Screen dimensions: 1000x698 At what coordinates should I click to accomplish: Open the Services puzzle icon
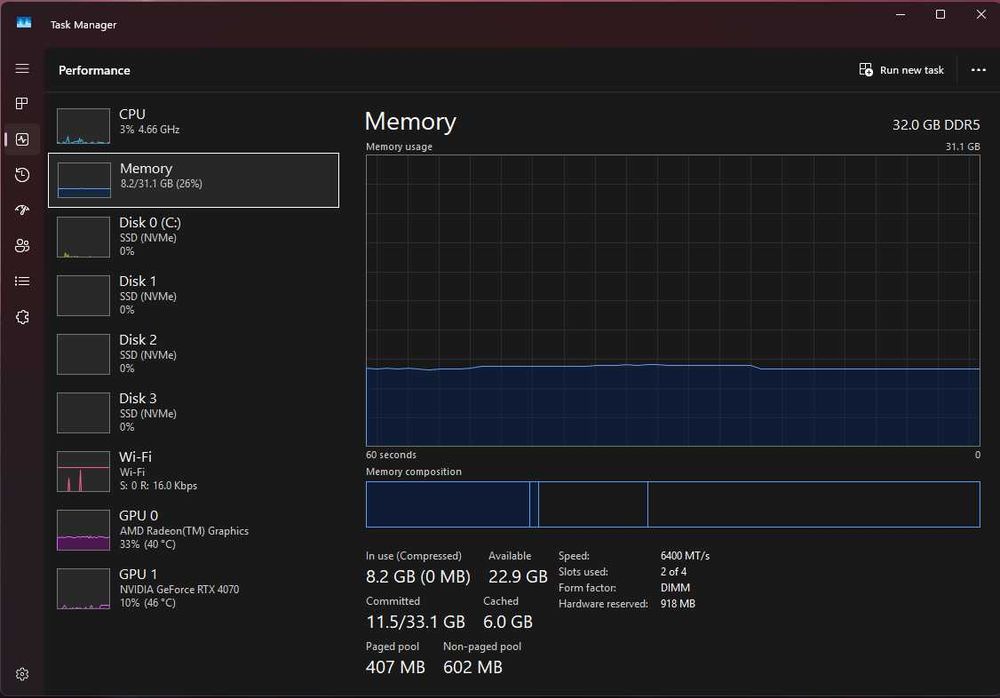tap(22, 317)
